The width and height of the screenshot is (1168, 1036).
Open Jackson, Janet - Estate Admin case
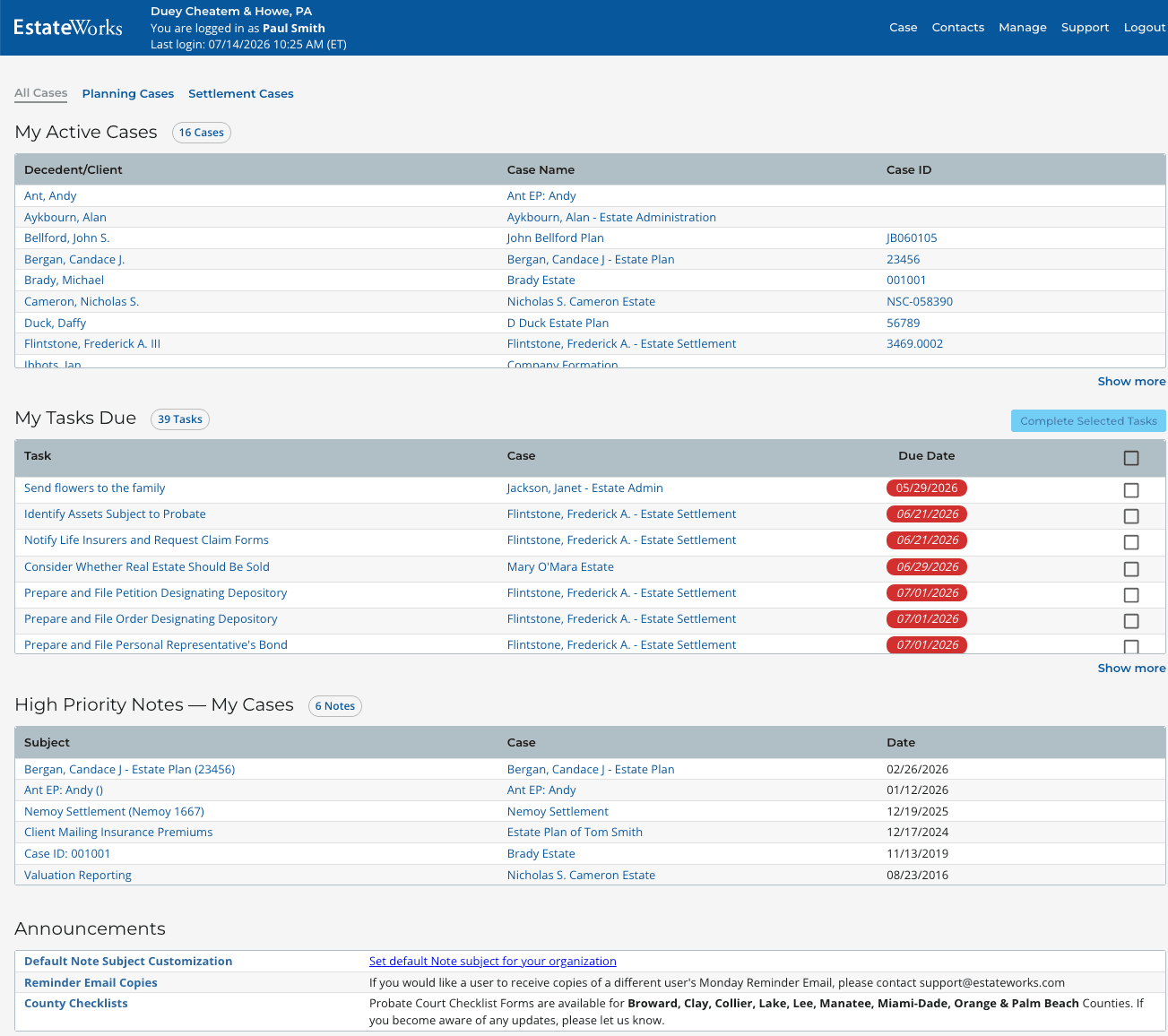585,488
